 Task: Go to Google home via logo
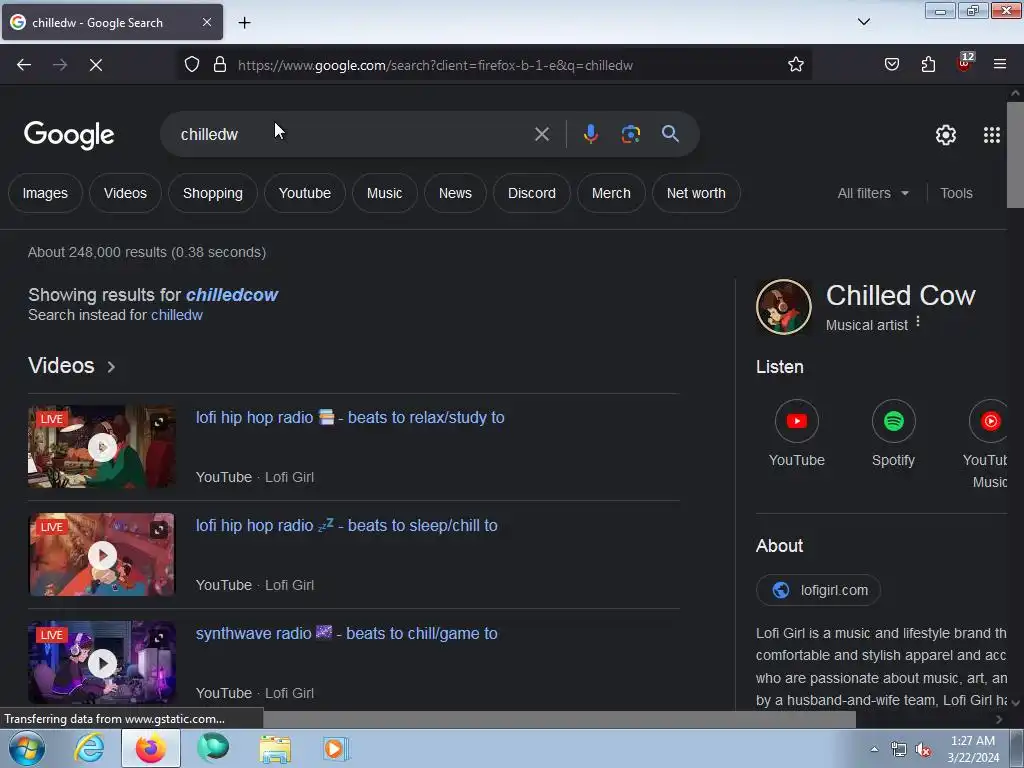coord(69,135)
